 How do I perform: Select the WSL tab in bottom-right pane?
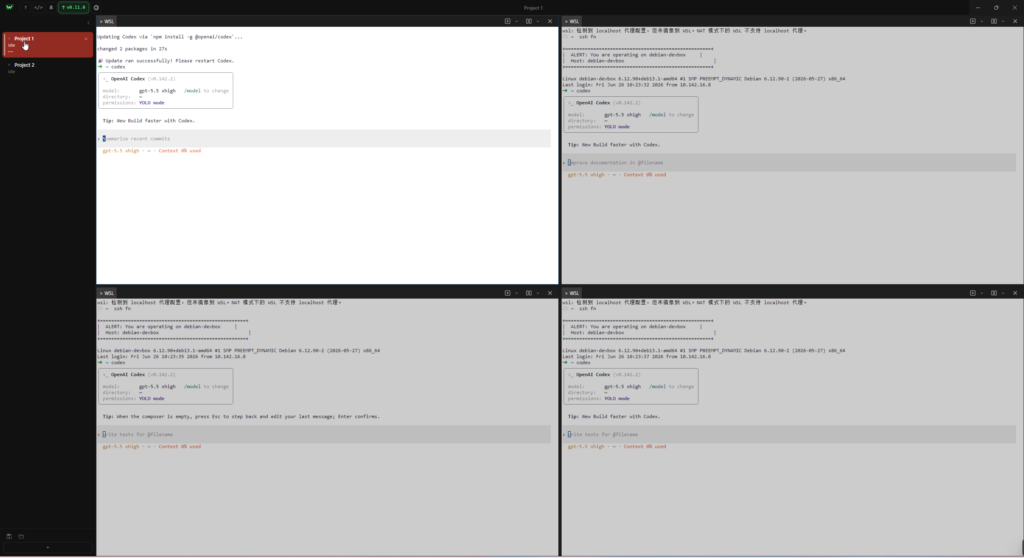572,293
